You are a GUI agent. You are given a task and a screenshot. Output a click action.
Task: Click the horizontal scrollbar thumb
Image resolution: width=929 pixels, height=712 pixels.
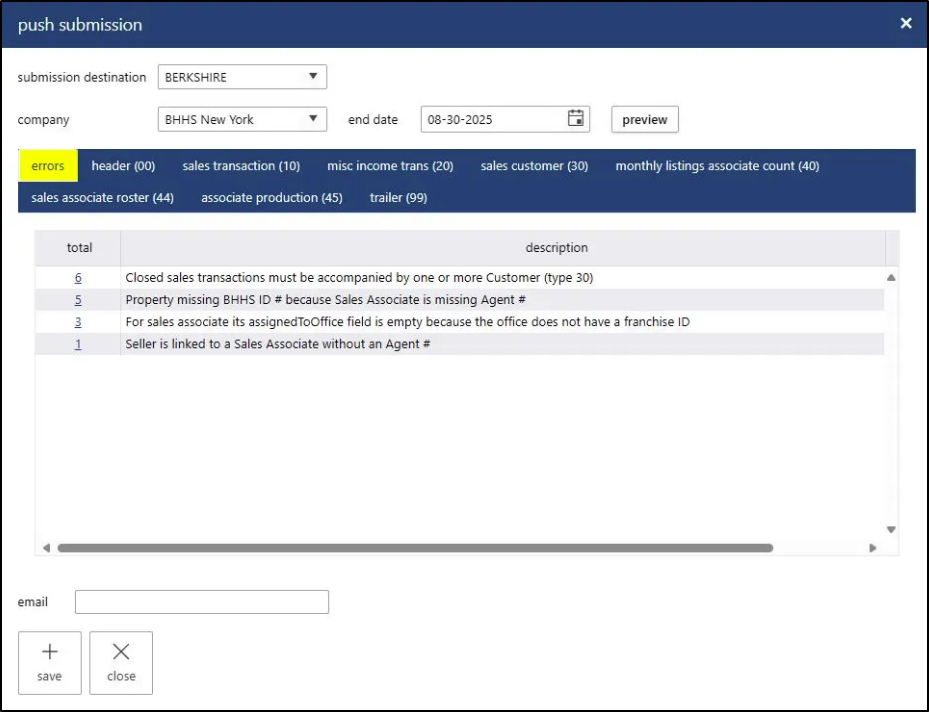(415, 548)
